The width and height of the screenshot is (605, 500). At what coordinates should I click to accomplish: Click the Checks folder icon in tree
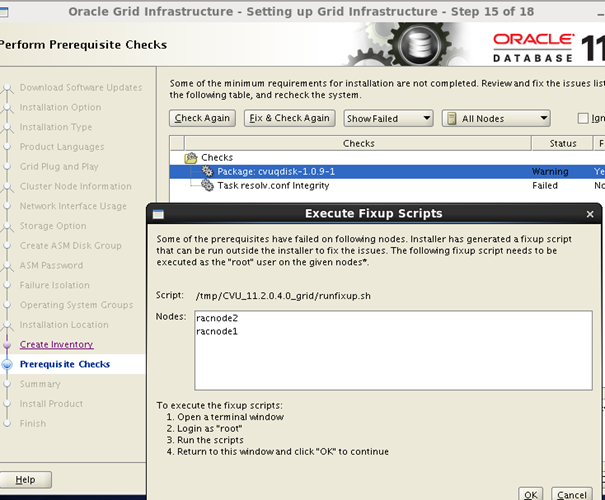pos(191,157)
